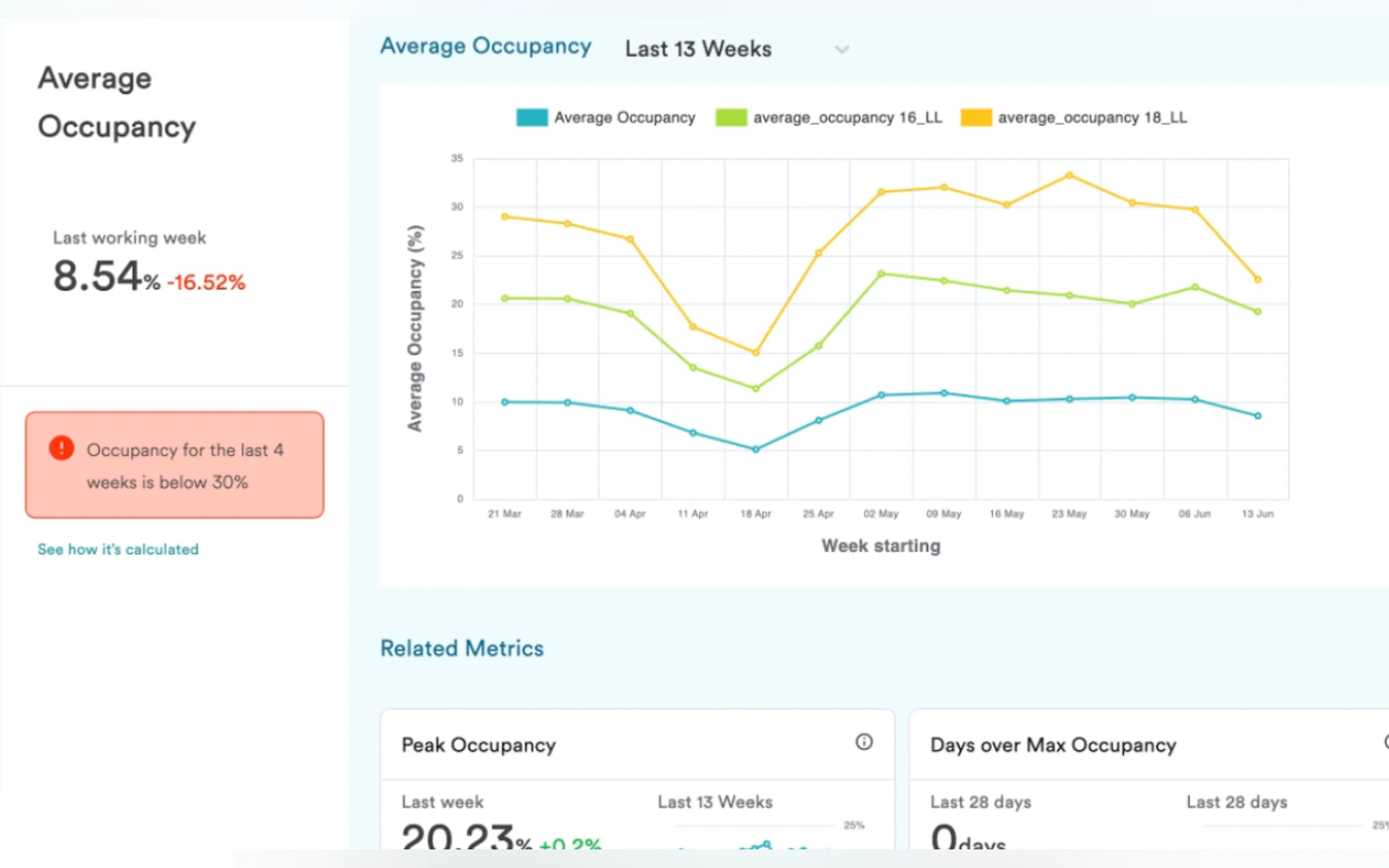Viewport: 1389px width, 868px height.
Task: Select the 18 Apr yellow data point
Action: 756,353
